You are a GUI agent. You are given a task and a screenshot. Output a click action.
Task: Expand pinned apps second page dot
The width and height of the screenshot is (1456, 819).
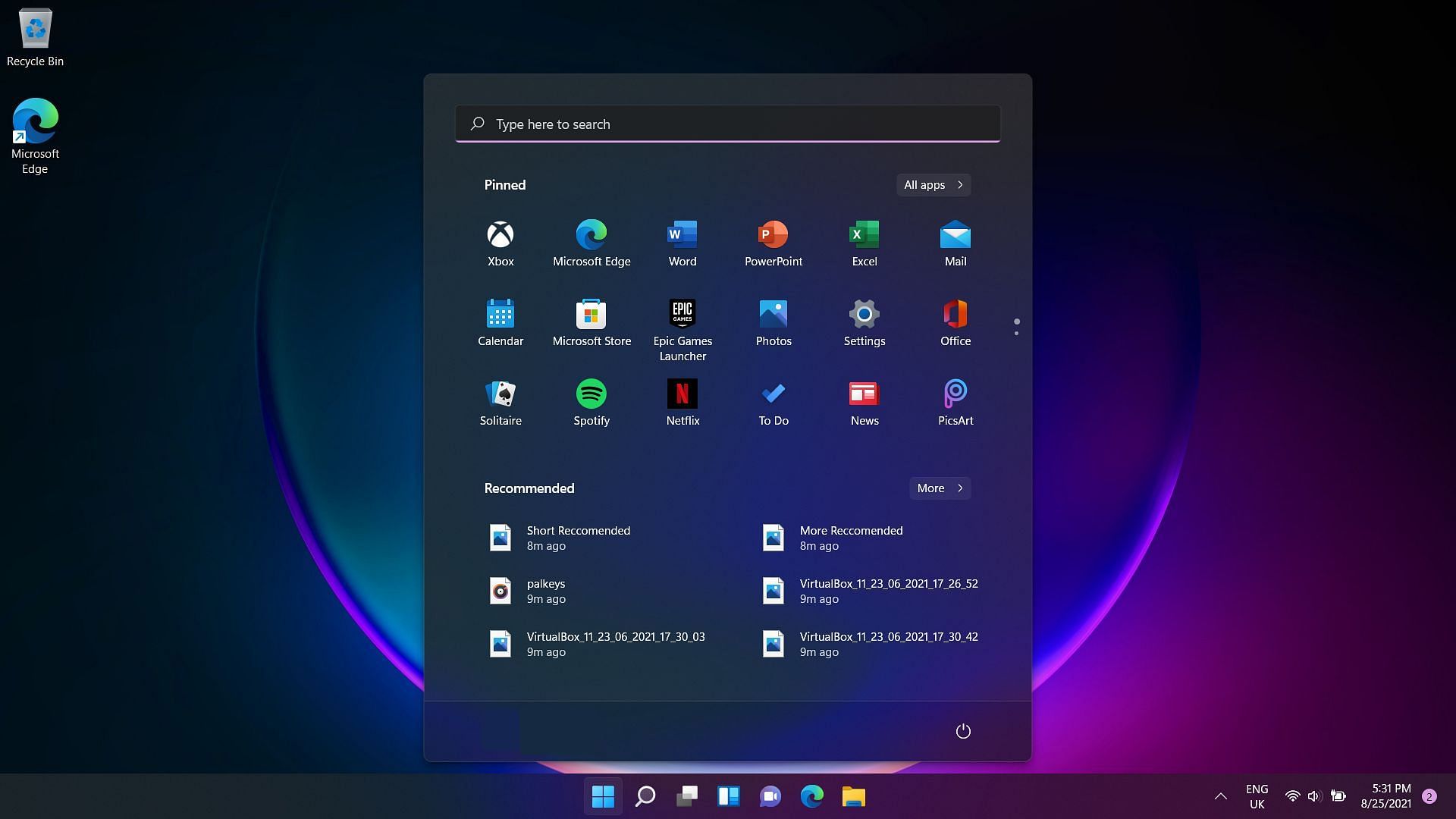click(x=1017, y=336)
